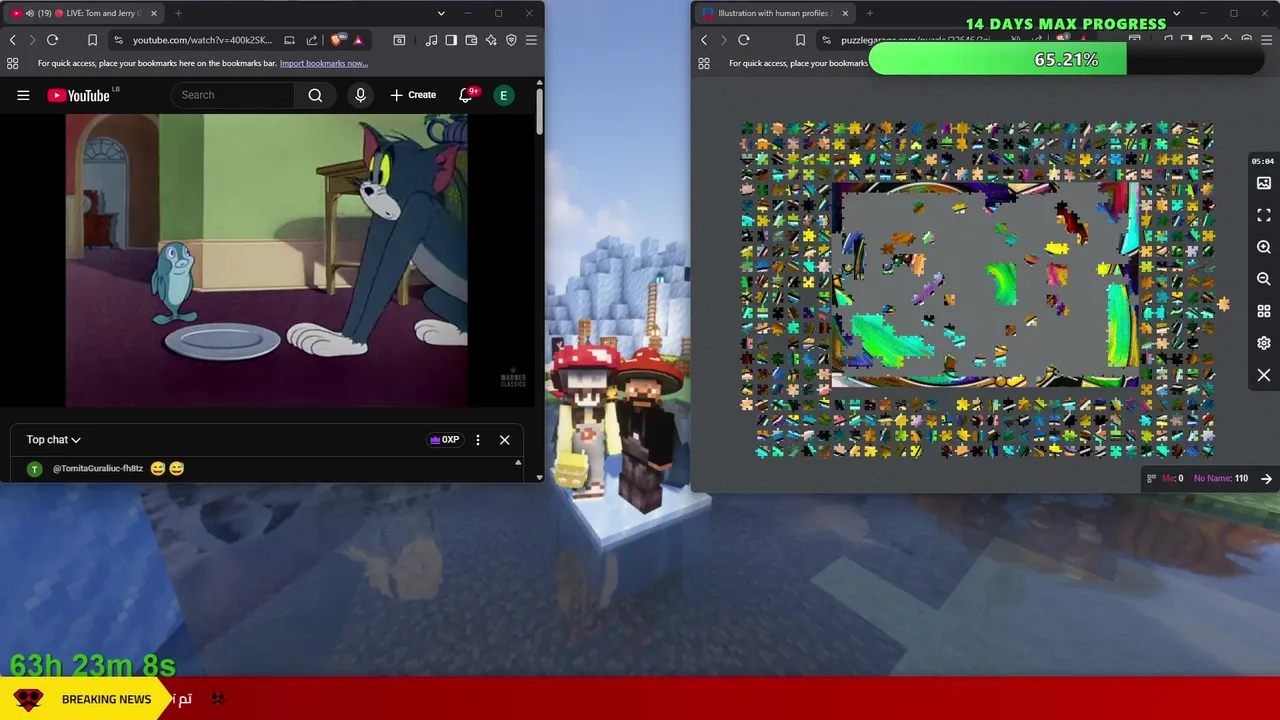This screenshot has height=720, width=1280.
Task: Start voice search with the microphone icon
Action: (x=360, y=95)
